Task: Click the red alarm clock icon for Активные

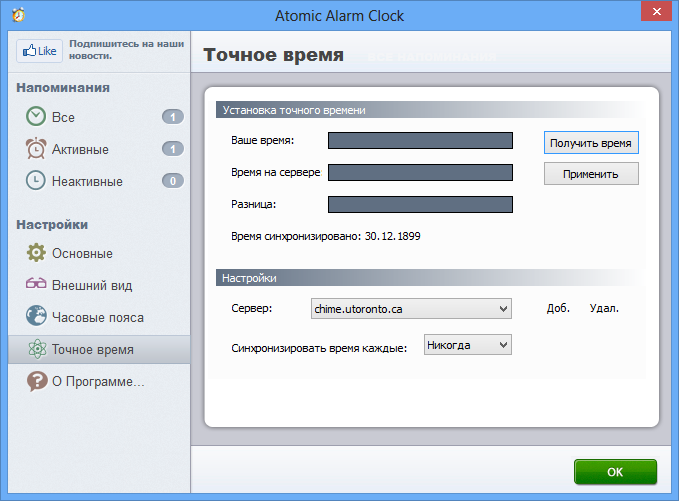Action: pyautogui.click(x=36, y=149)
